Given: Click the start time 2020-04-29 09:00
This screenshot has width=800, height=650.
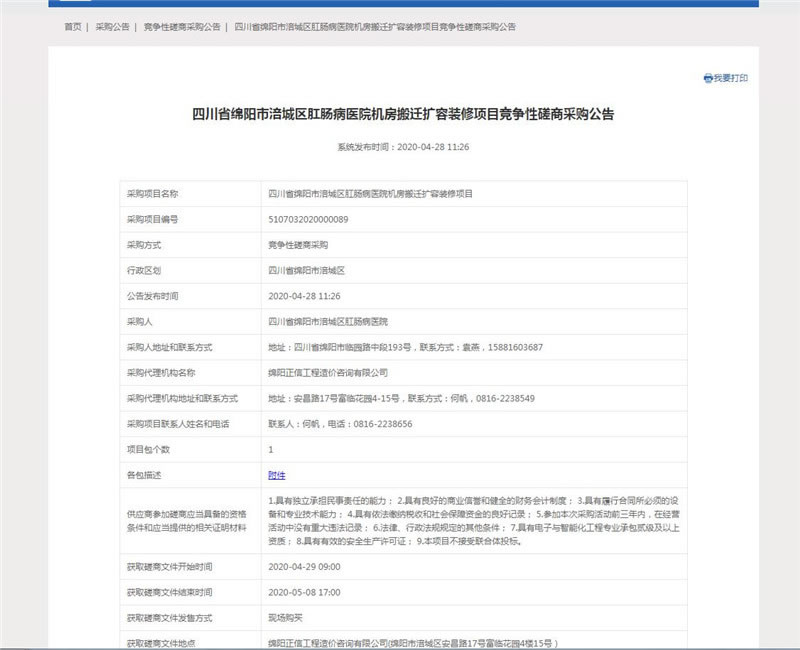Looking at the screenshot, I should point(304,567).
